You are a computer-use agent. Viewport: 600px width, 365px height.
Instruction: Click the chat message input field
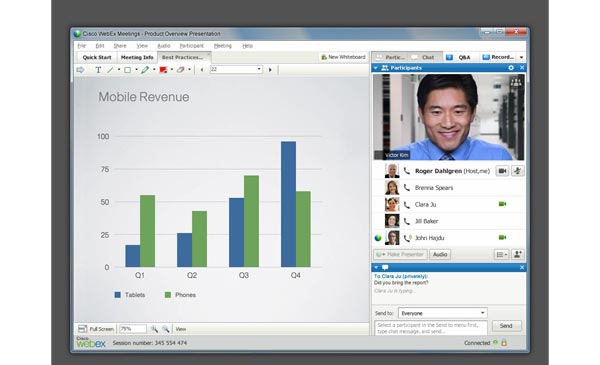[431, 328]
